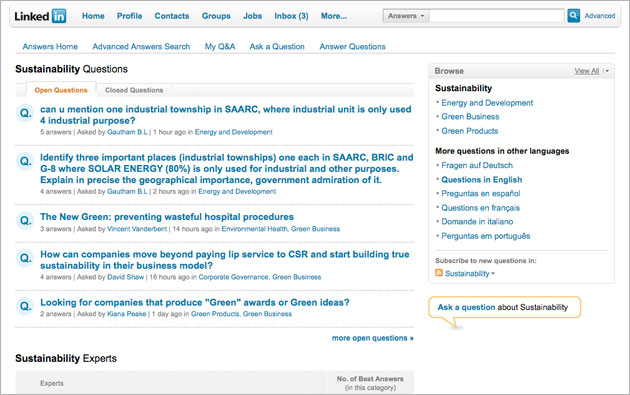
Task: Open the Environmental Health category link
Action: click(254, 229)
